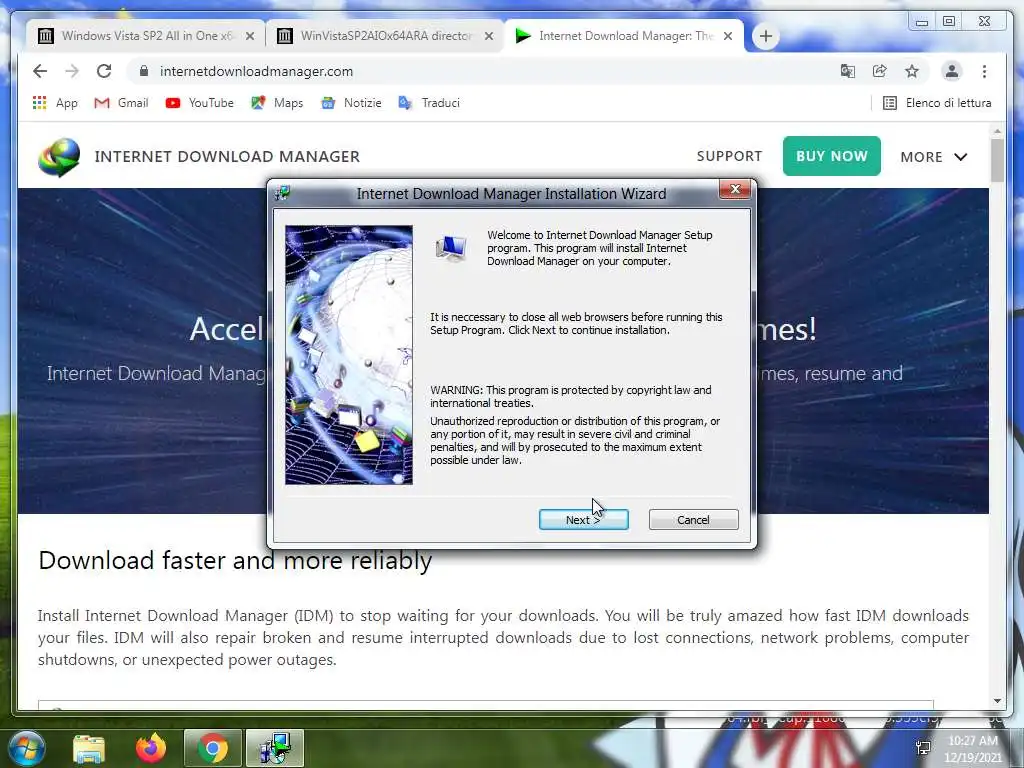
Task: Bookmark this page with the star
Action: click(x=912, y=71)
